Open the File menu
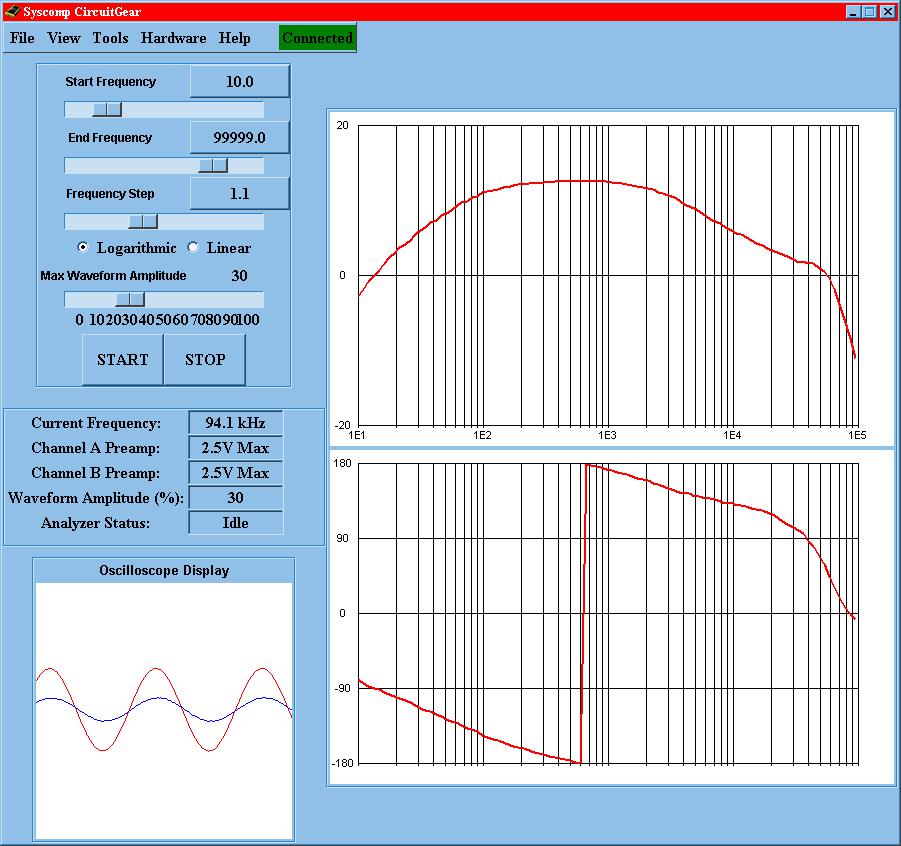 (x=22, y=38)
